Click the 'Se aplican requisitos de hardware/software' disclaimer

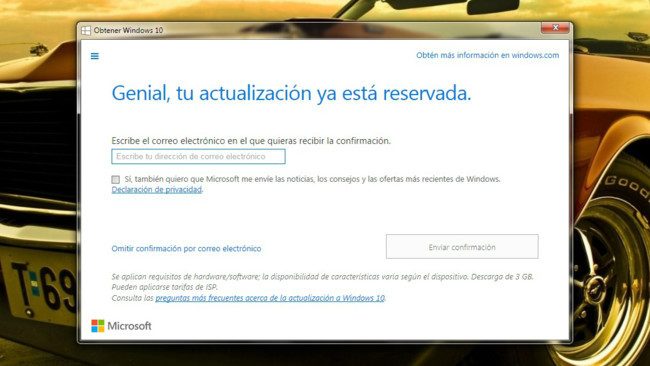(x=322, y=276)
